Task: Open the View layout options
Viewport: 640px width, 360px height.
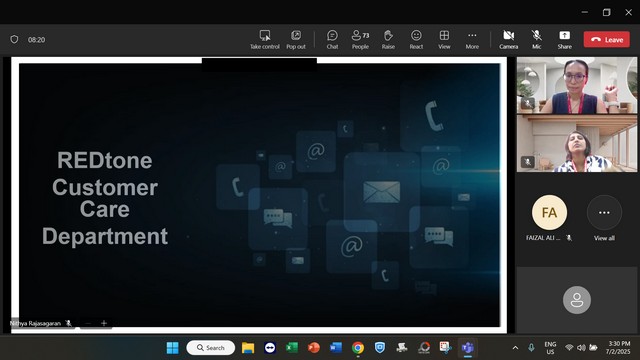Action: tap(444, 40)
